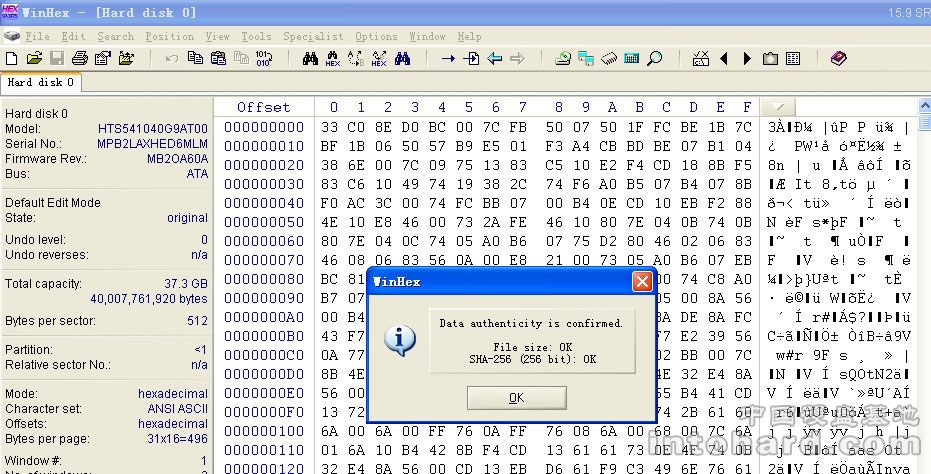
Task: Click the Offset column header
Action: click(263, 107)
